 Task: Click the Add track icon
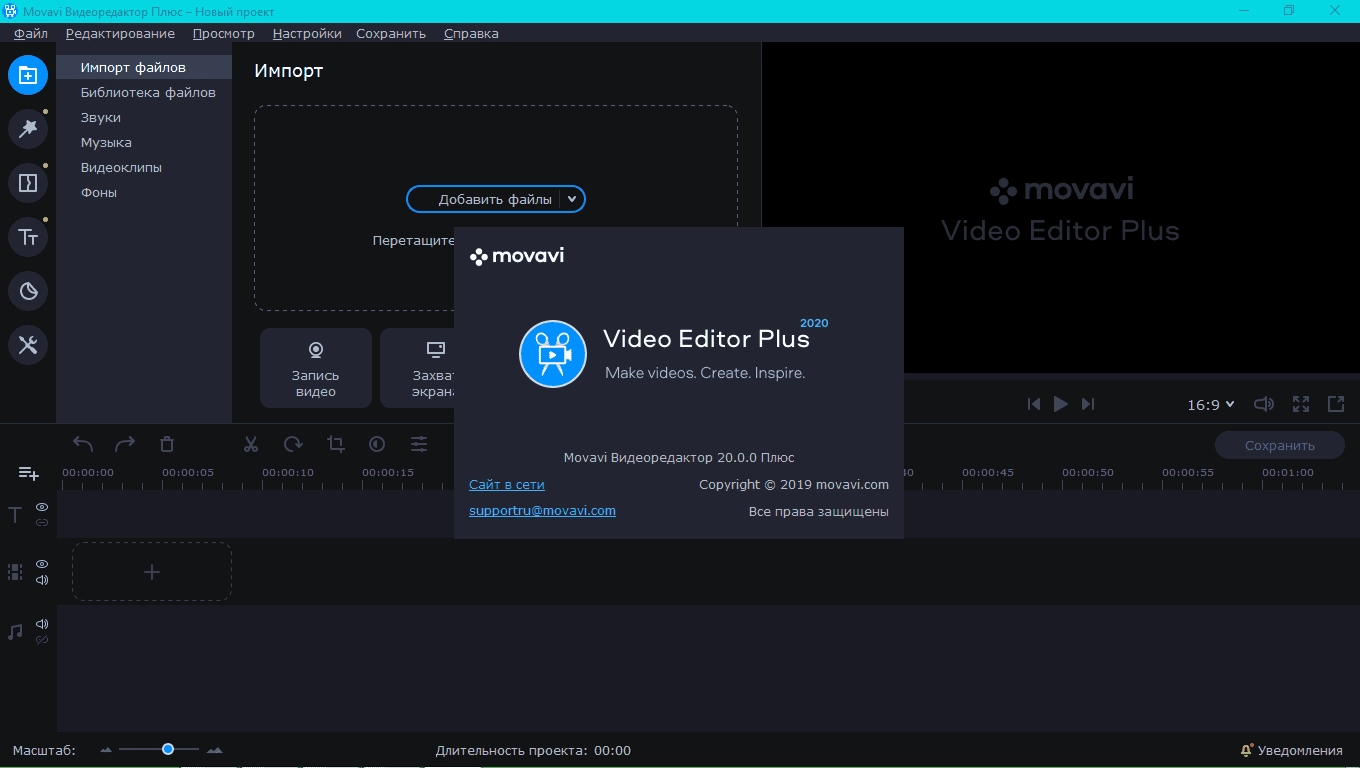click(x=28, y=473)
